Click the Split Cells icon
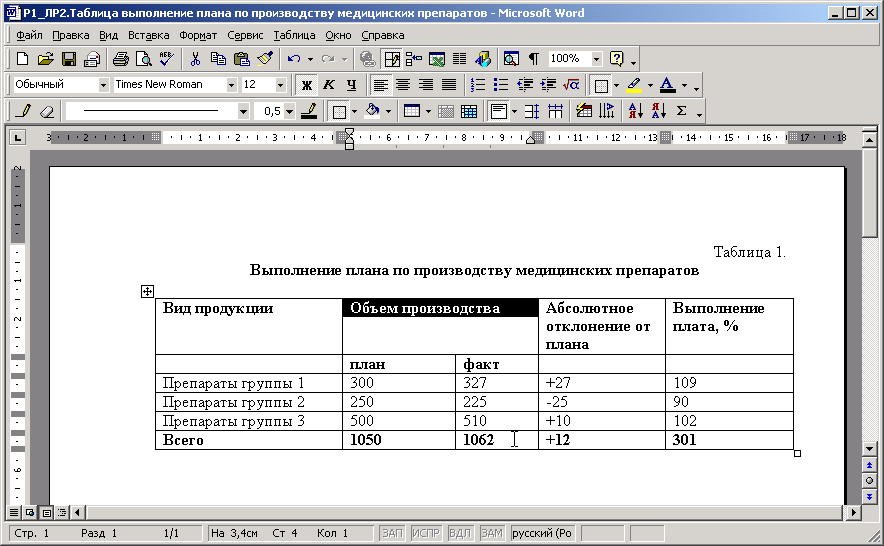This screenshot has height=546, width=884. 469,111
